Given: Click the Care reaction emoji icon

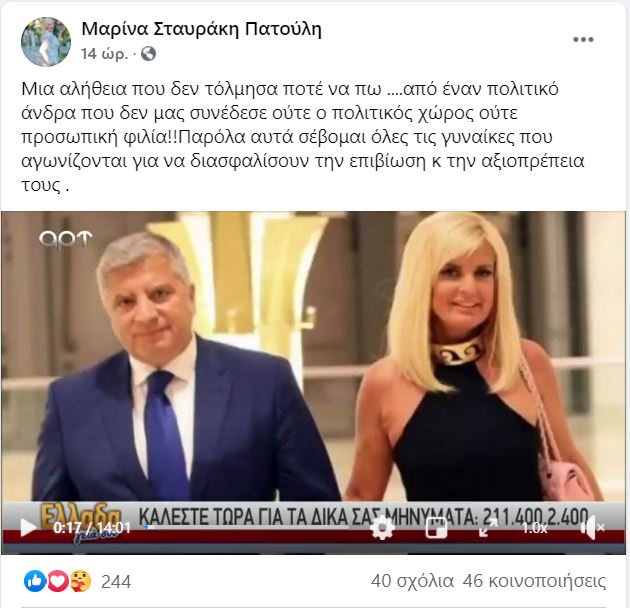Looking at the screenshot, I should pyautogui.click(x=80, y=581).
